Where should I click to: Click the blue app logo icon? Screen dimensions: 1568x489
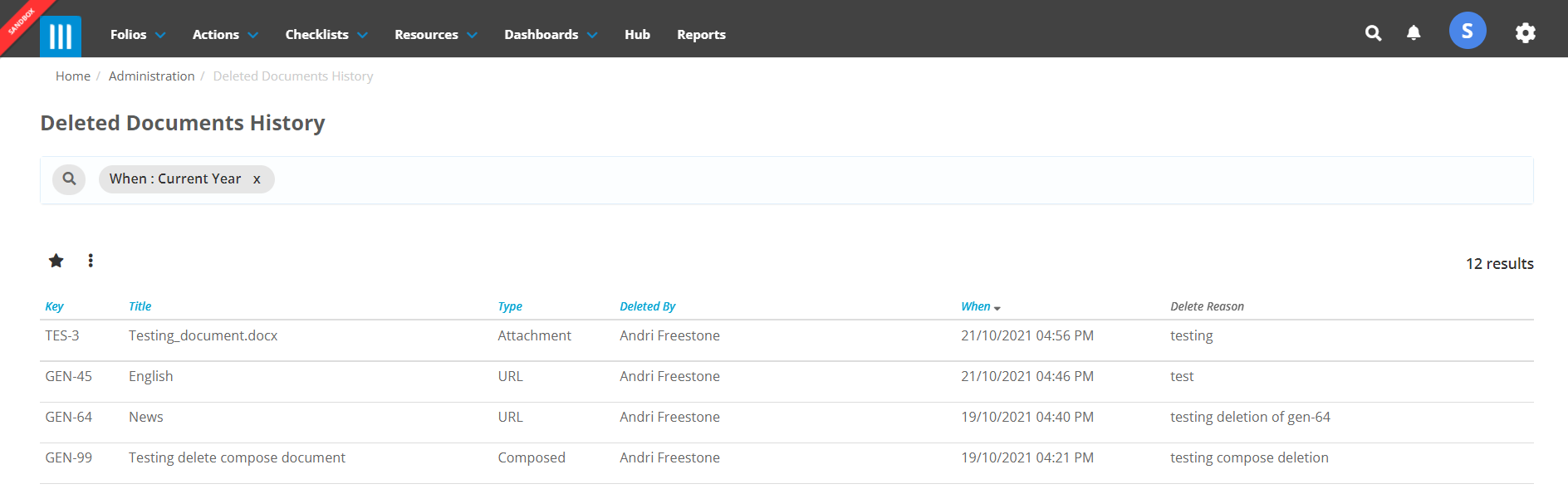[60, 36]
